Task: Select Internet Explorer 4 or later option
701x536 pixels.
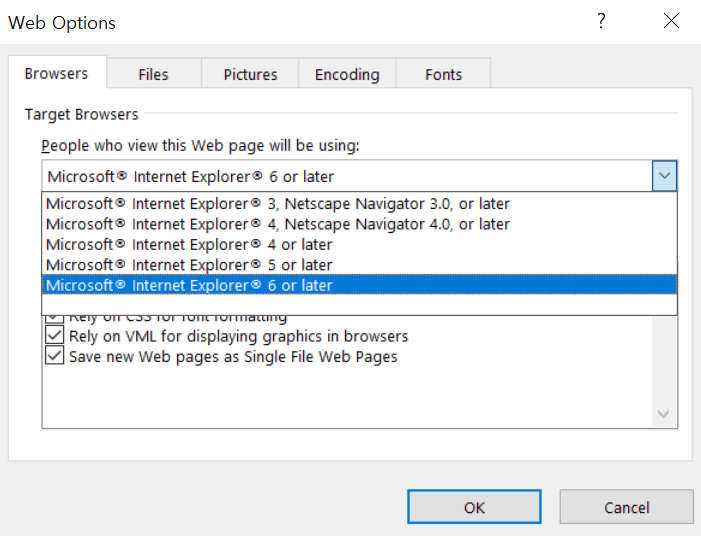Action: [x=359, y=245]
